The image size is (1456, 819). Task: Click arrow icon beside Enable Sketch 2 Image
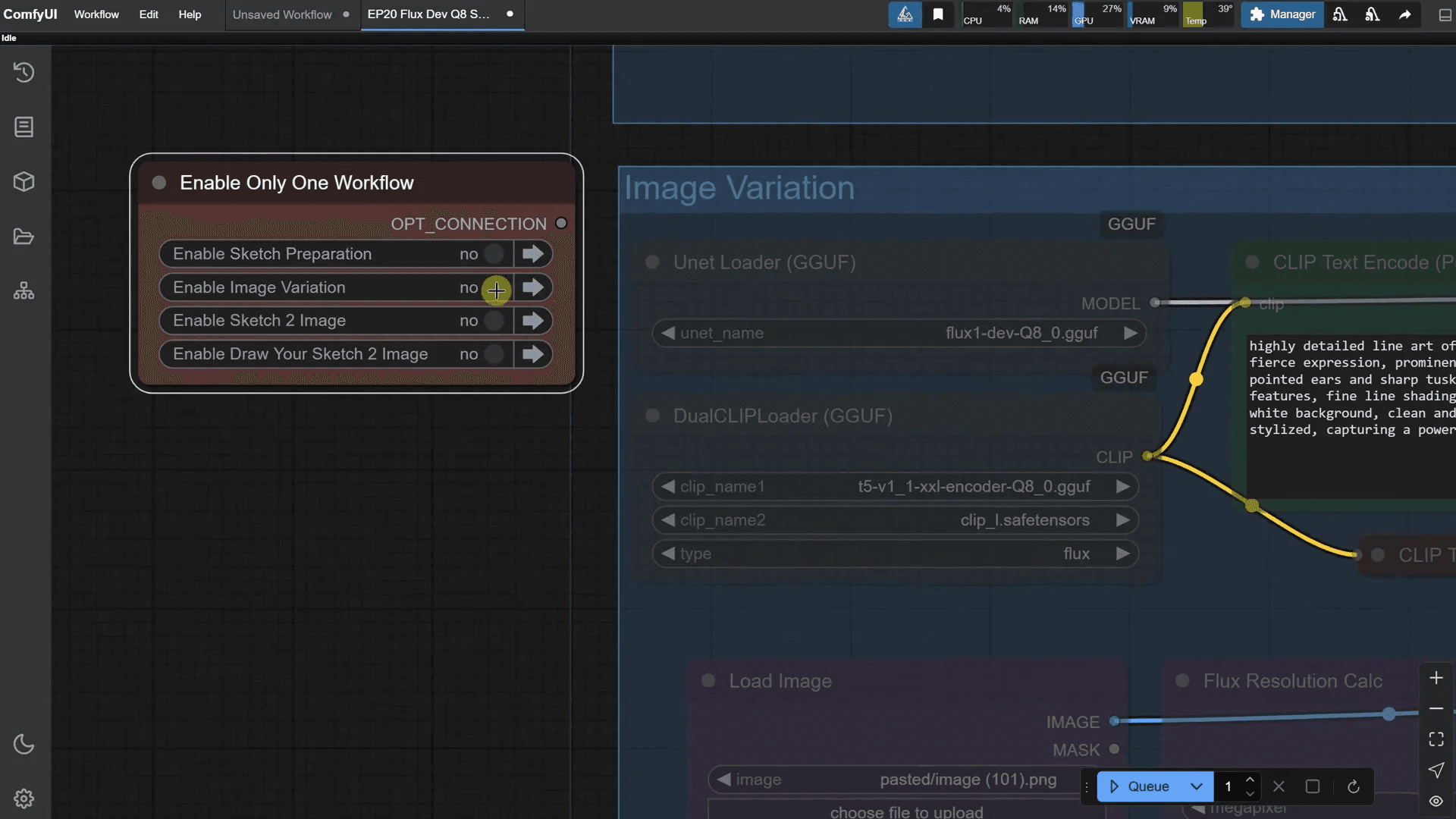pos(533,321)
